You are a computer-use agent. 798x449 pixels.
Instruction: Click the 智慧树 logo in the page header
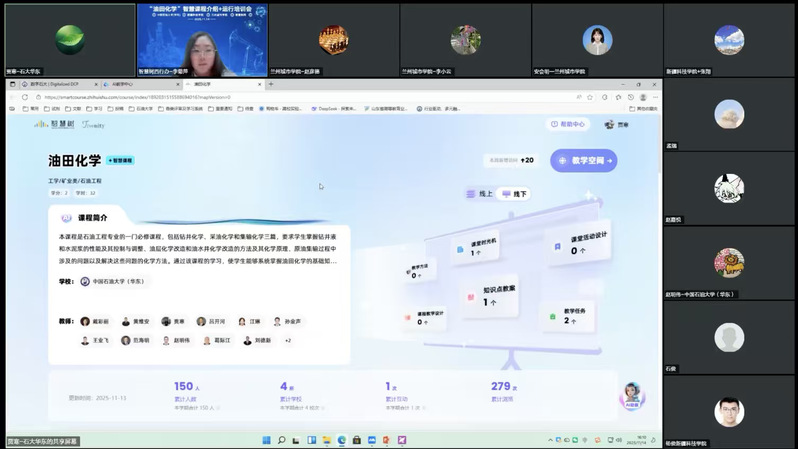[48, 124]
